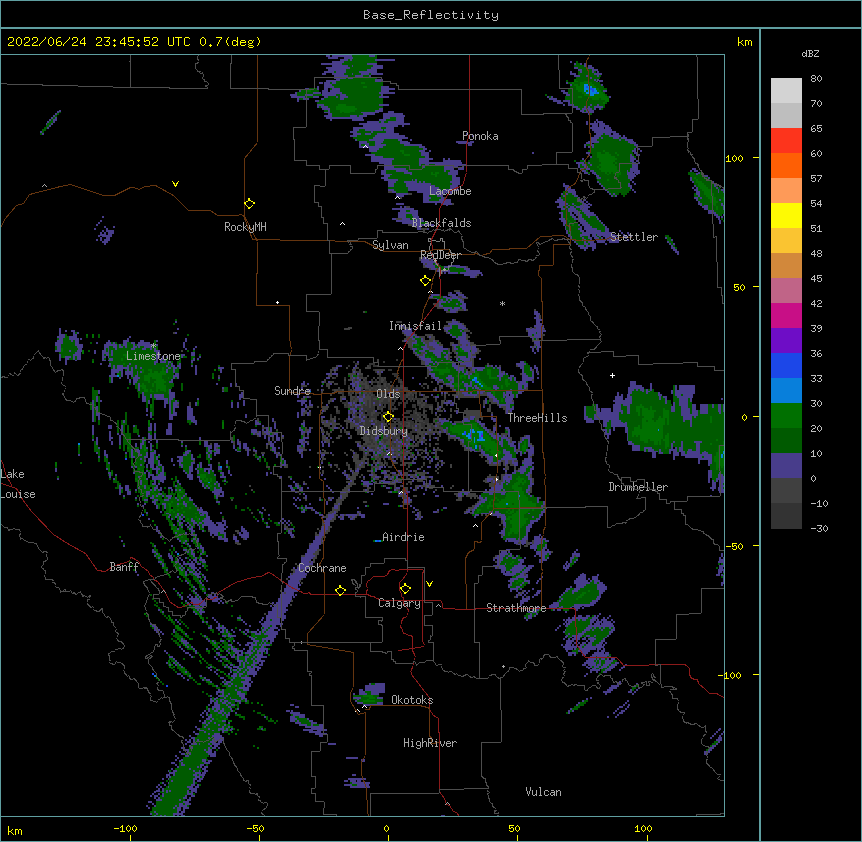Select the Blackfalds label on map
Image resolution: width=862 pixels, height=842 pixels.
pyautogui.click(x=441, y=223)
